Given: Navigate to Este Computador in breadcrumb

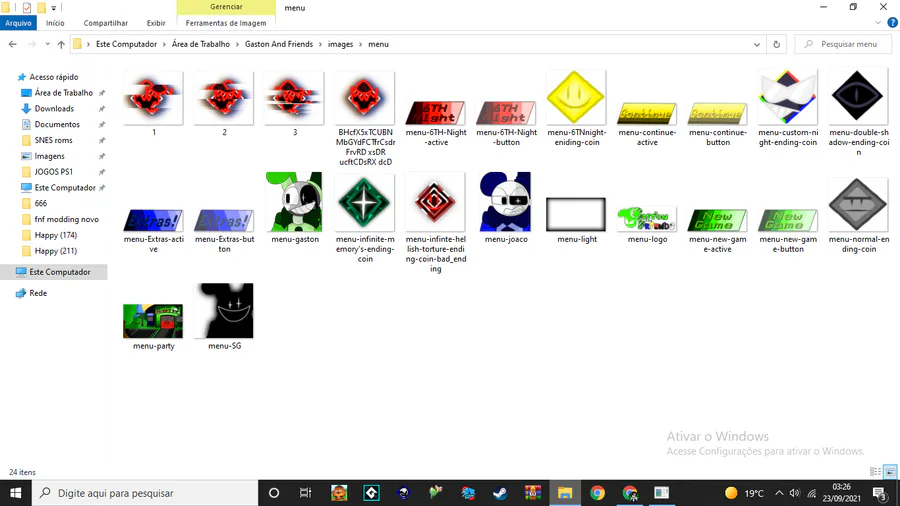Looking at the screenshot, I should click(x=126, y=44).
